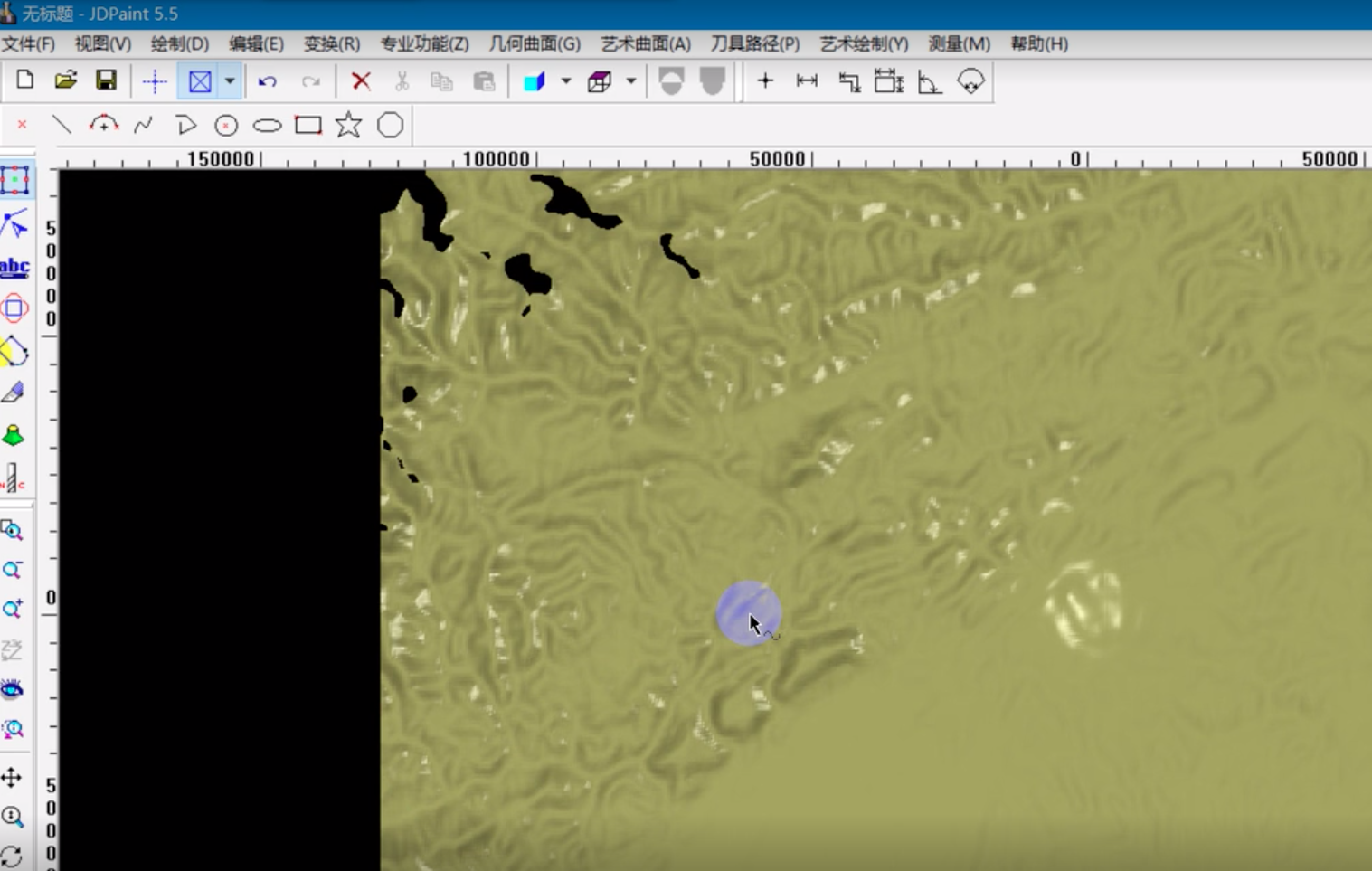Click the horizontal distance measure icon
The width and height of the screenshot is (1372, 871).
coord(807,81)
